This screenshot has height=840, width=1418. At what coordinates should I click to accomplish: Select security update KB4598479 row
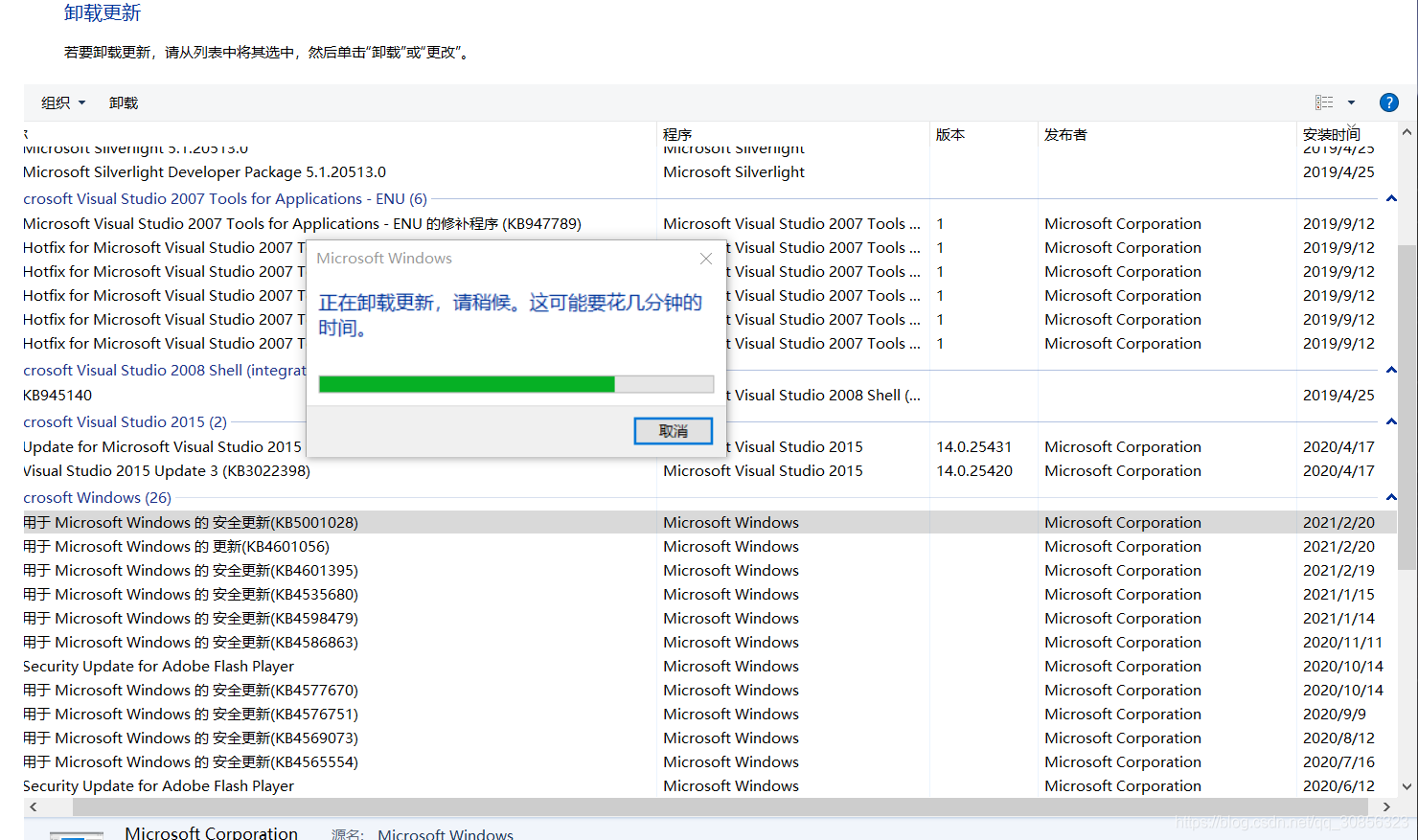(x=709, y=619)
